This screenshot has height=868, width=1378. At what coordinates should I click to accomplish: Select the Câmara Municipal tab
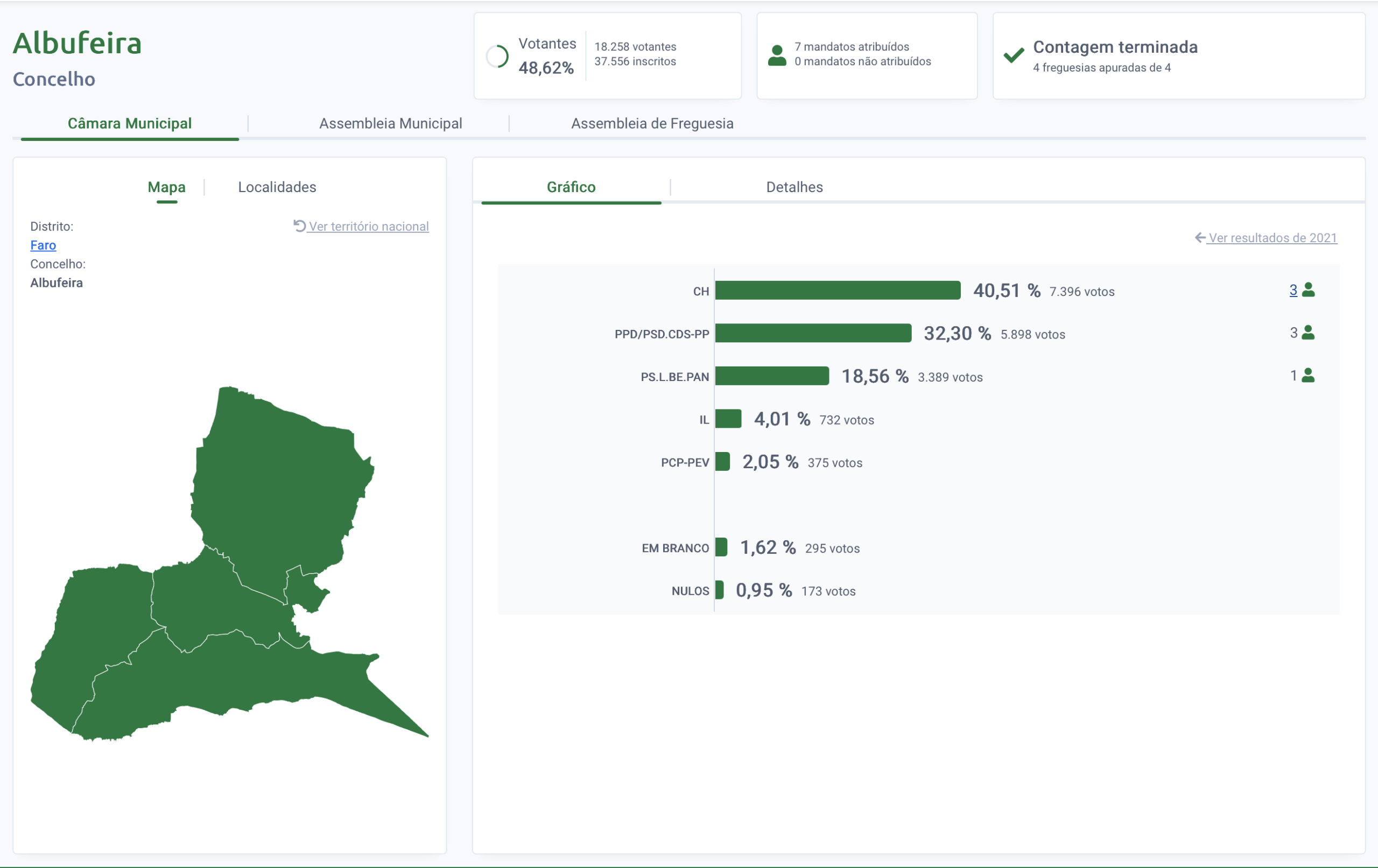[129, 124]
